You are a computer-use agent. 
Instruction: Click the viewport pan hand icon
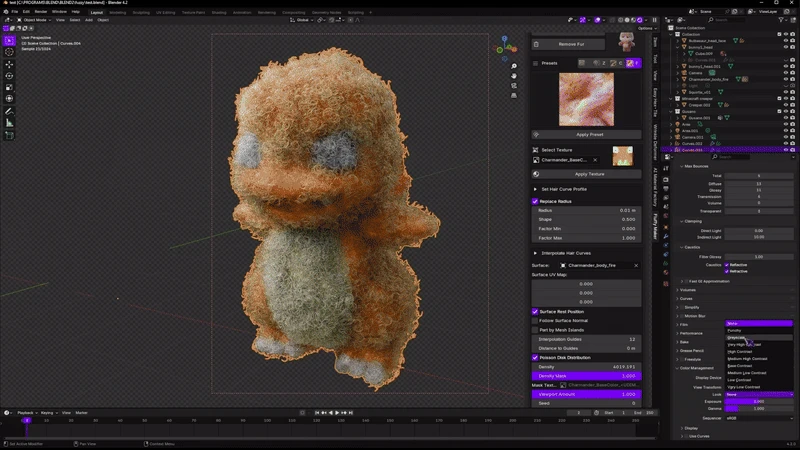click(514, 76)
